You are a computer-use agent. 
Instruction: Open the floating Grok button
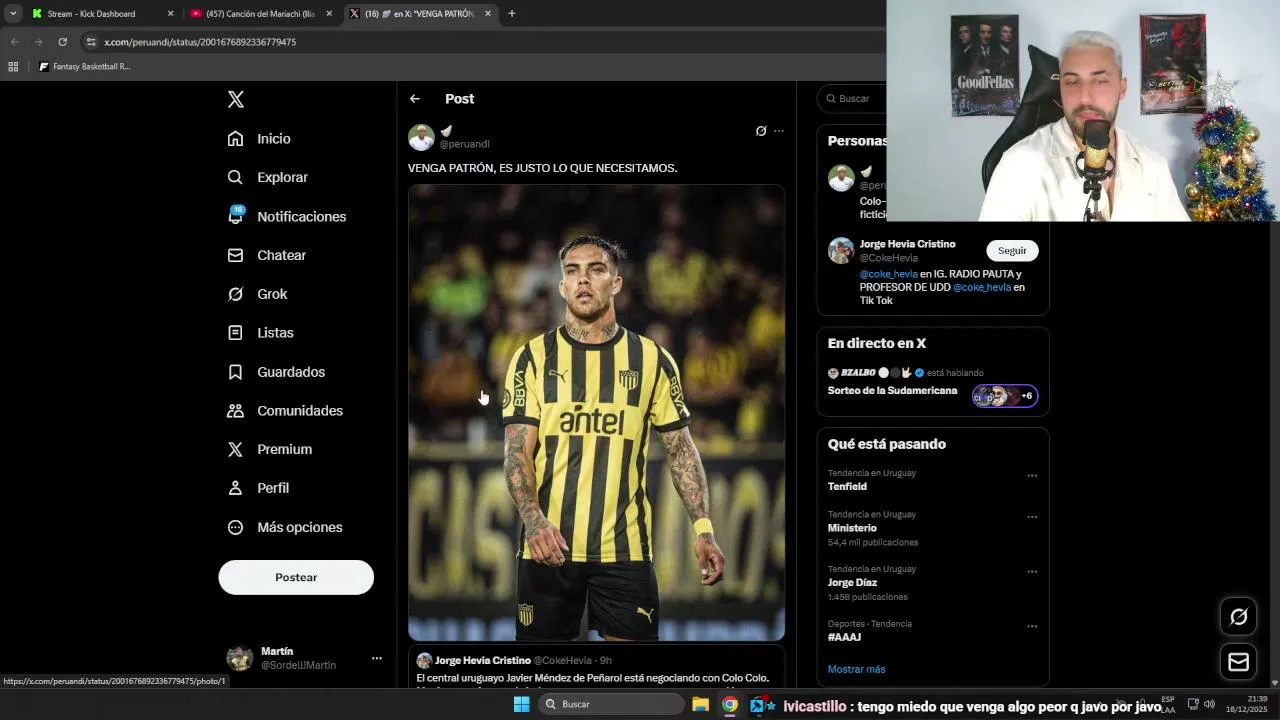pyautogui.click(x=1238, y=617)
